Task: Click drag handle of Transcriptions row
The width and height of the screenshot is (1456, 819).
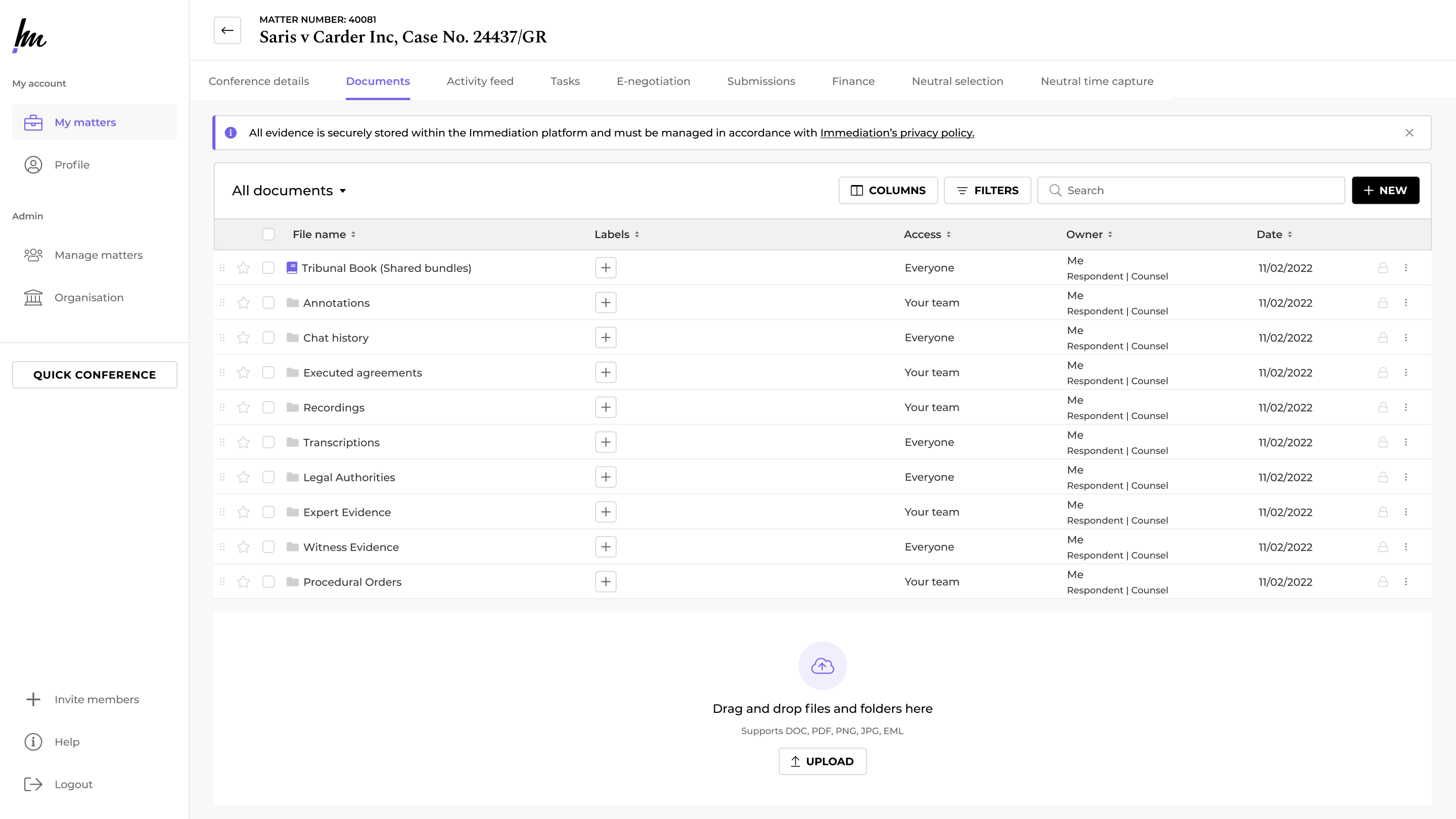Action: pos(222,442)
